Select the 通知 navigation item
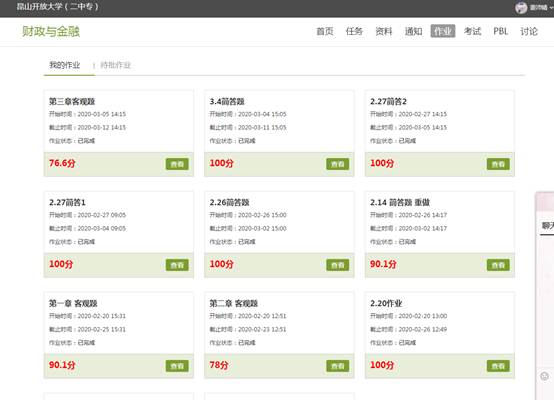The width and height of the screenshot is (554, 400). (x=413, y=31)
